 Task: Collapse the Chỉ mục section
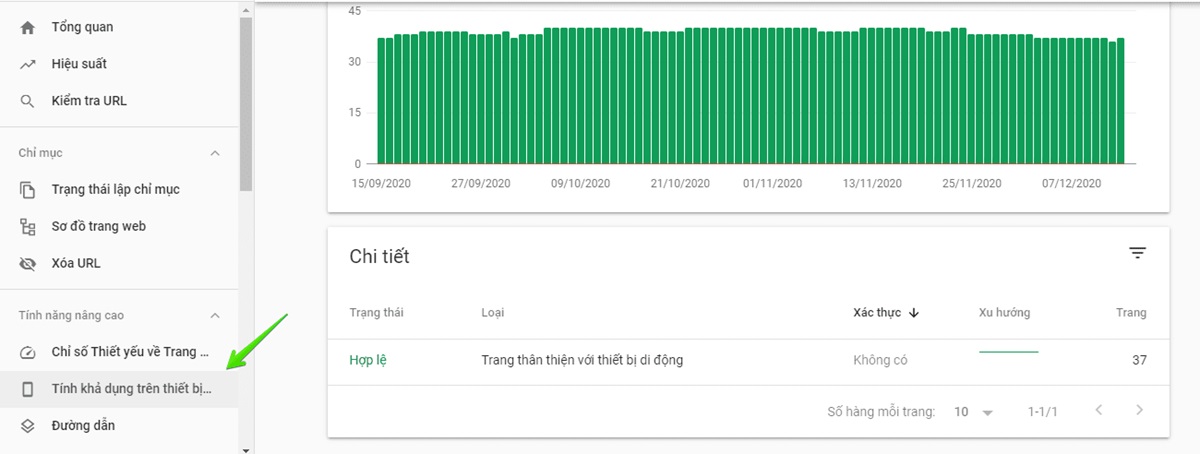pyautogui.click(x=214, y=153)
